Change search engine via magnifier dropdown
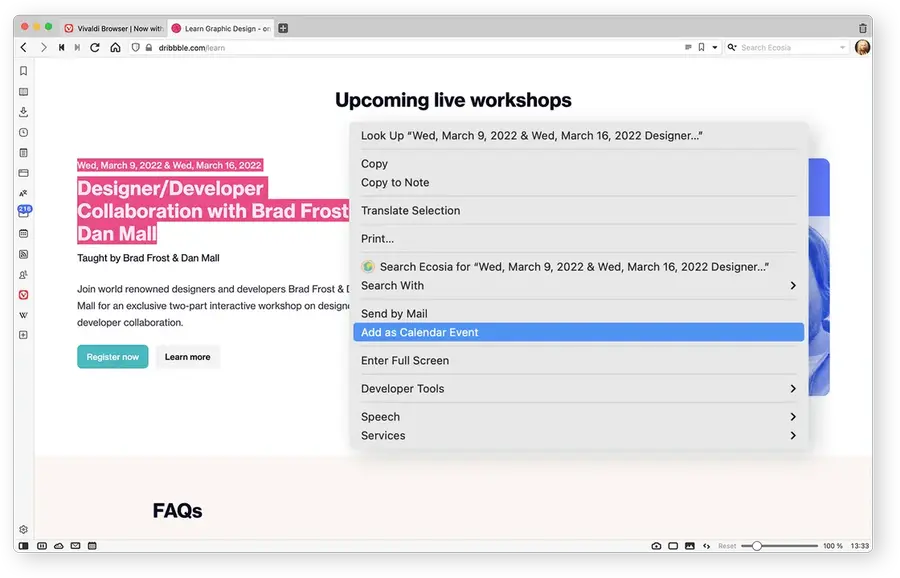The width and height of the screenshot is (900, 578). pos(732,48)
